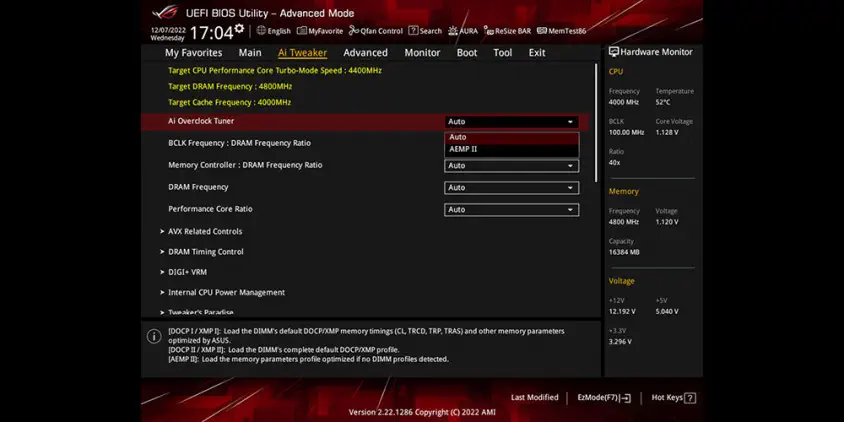Expand AVX Related Controls

click(205, 231)
